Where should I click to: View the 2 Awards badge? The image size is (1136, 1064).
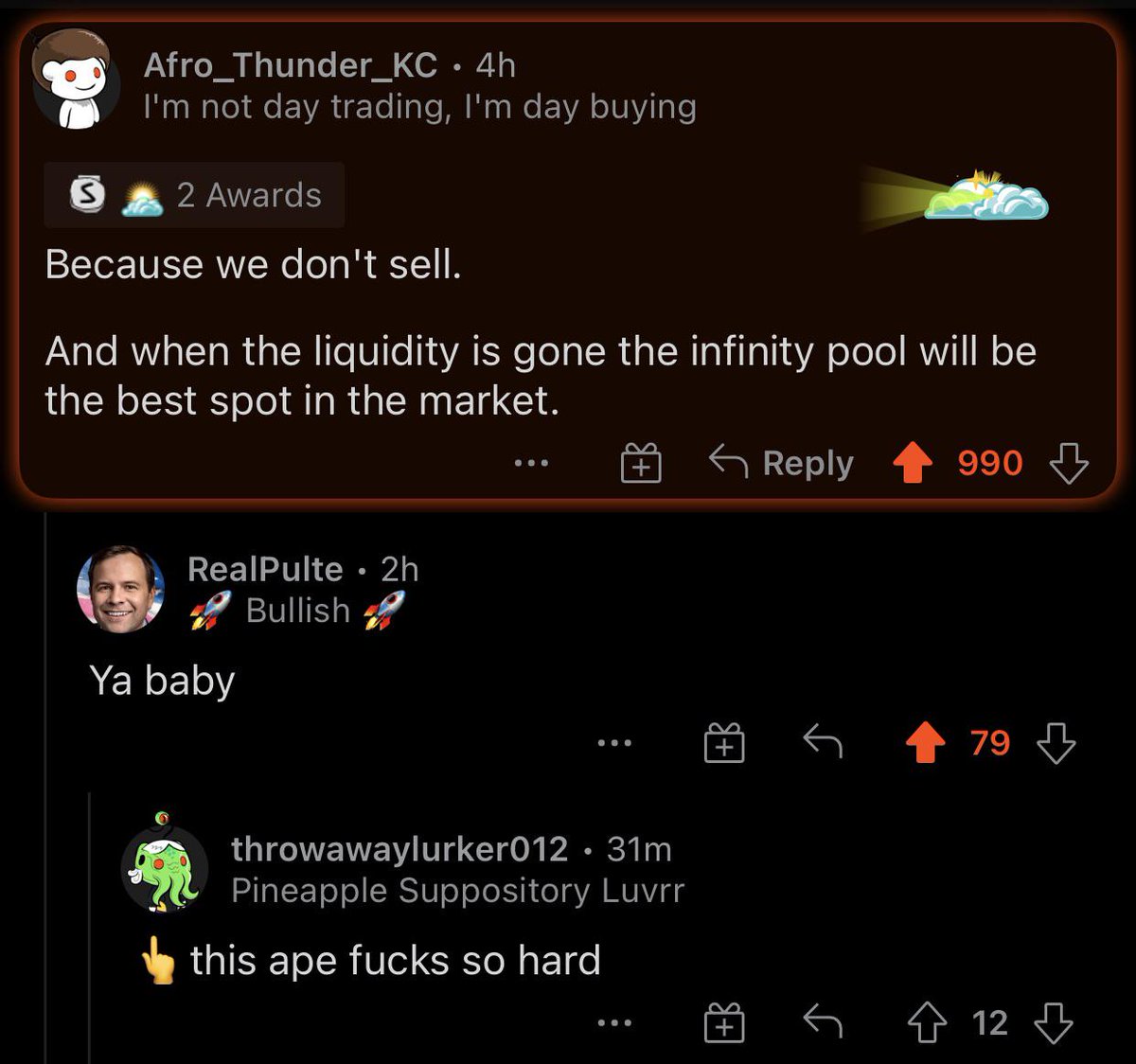coord(195,195)
